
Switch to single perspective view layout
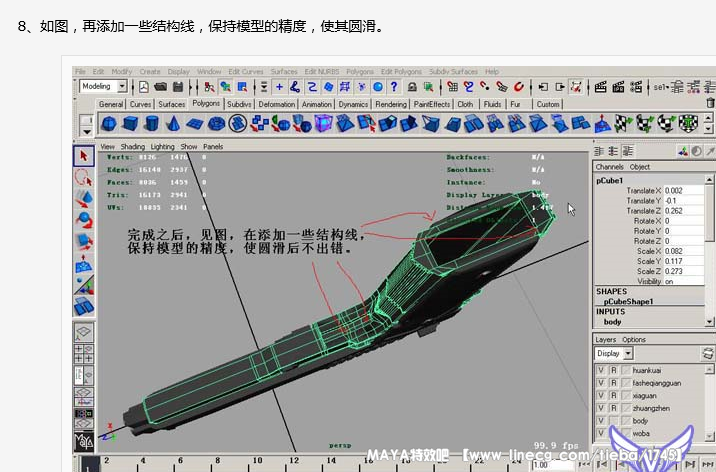pos(84,333)
